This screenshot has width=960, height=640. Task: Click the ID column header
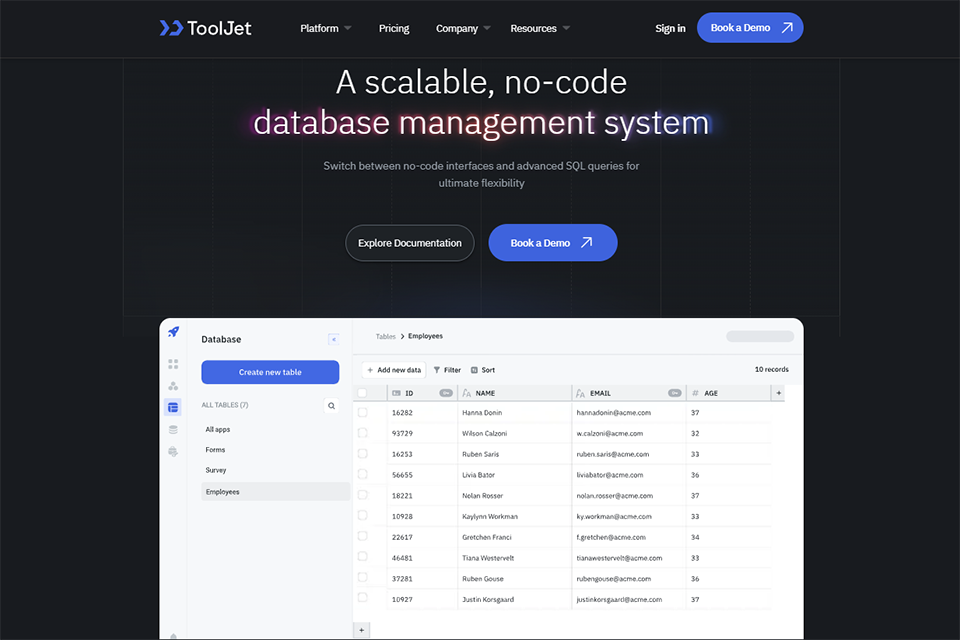coord(422,393)
